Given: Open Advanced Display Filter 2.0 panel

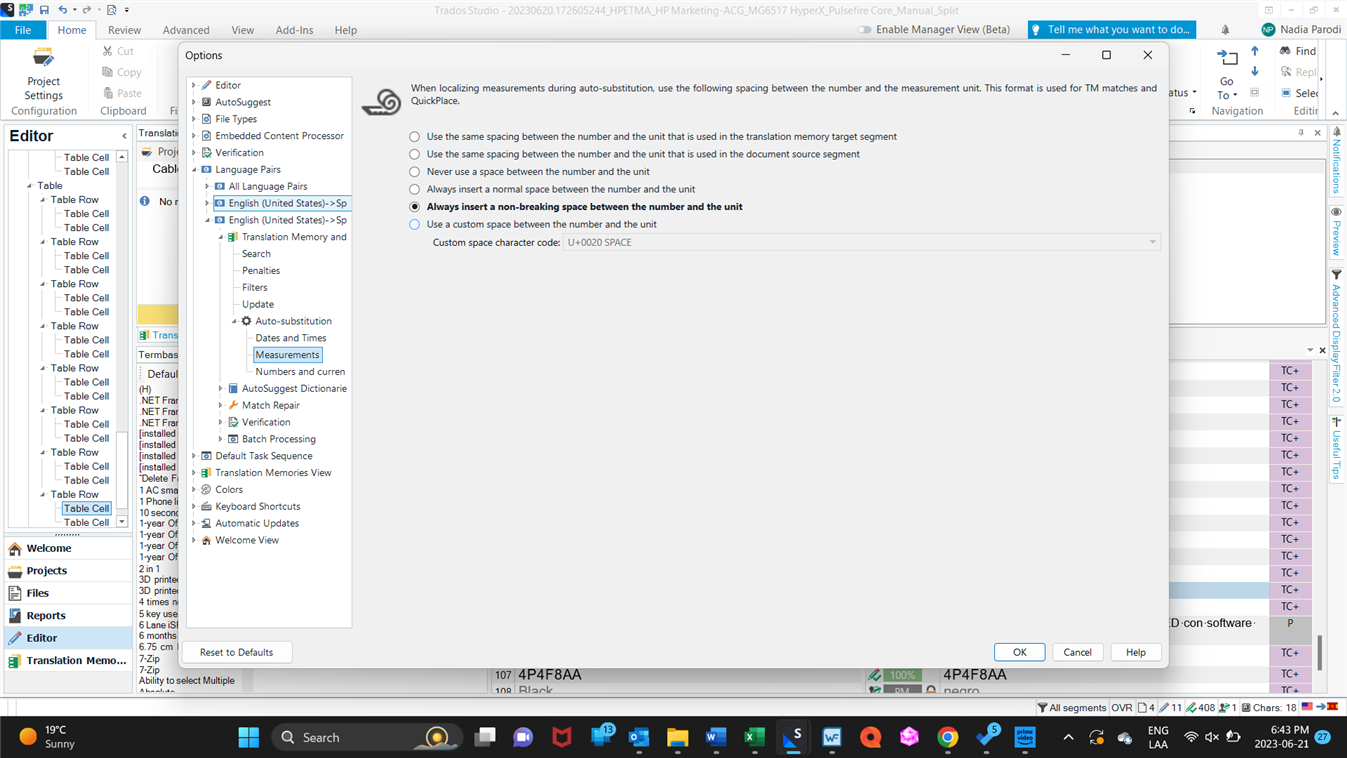Looking at the screenshot, I should point(1336,336).
